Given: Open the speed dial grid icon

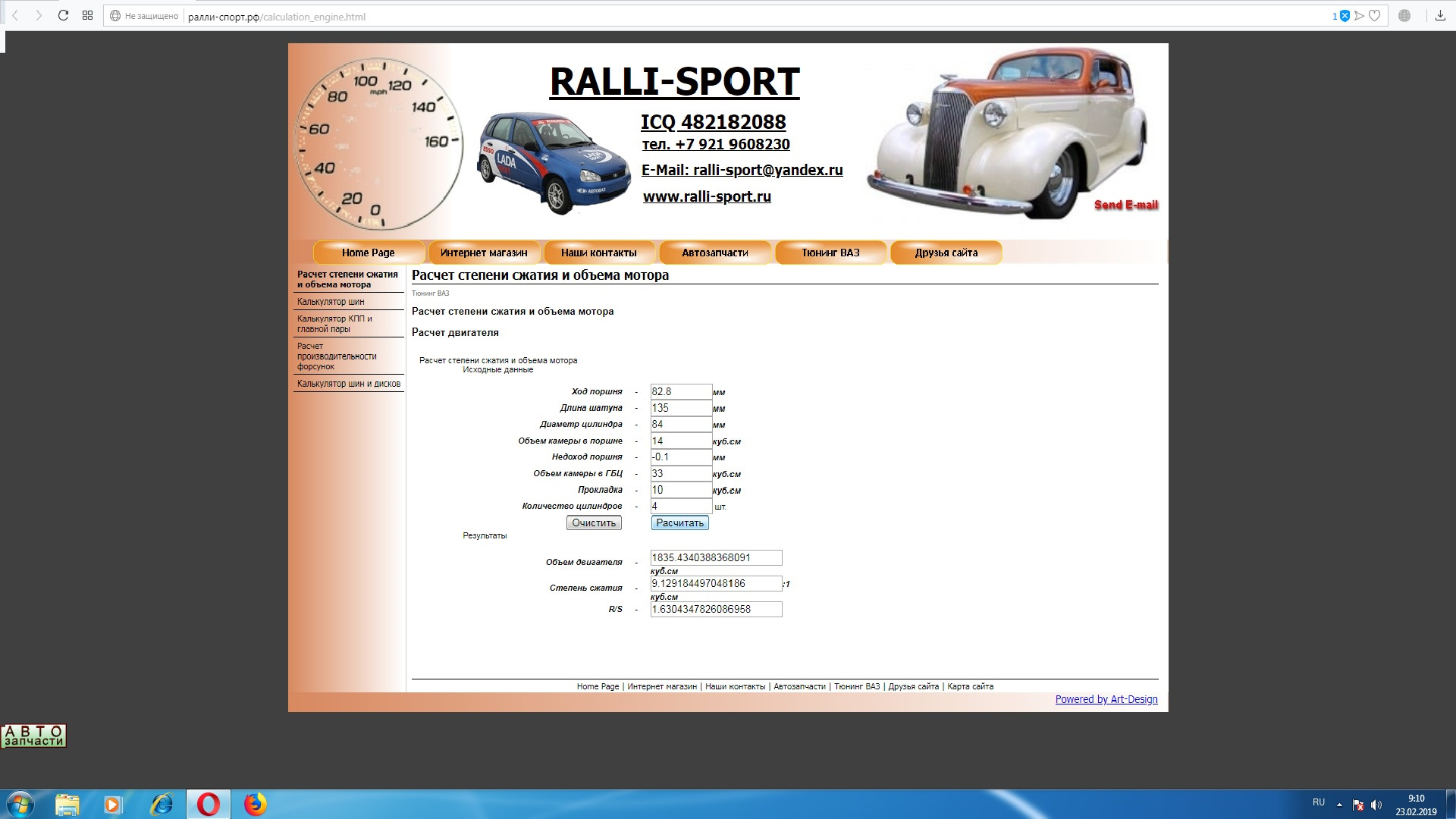Looking at the screenshot, I should [x=88, y=15].
